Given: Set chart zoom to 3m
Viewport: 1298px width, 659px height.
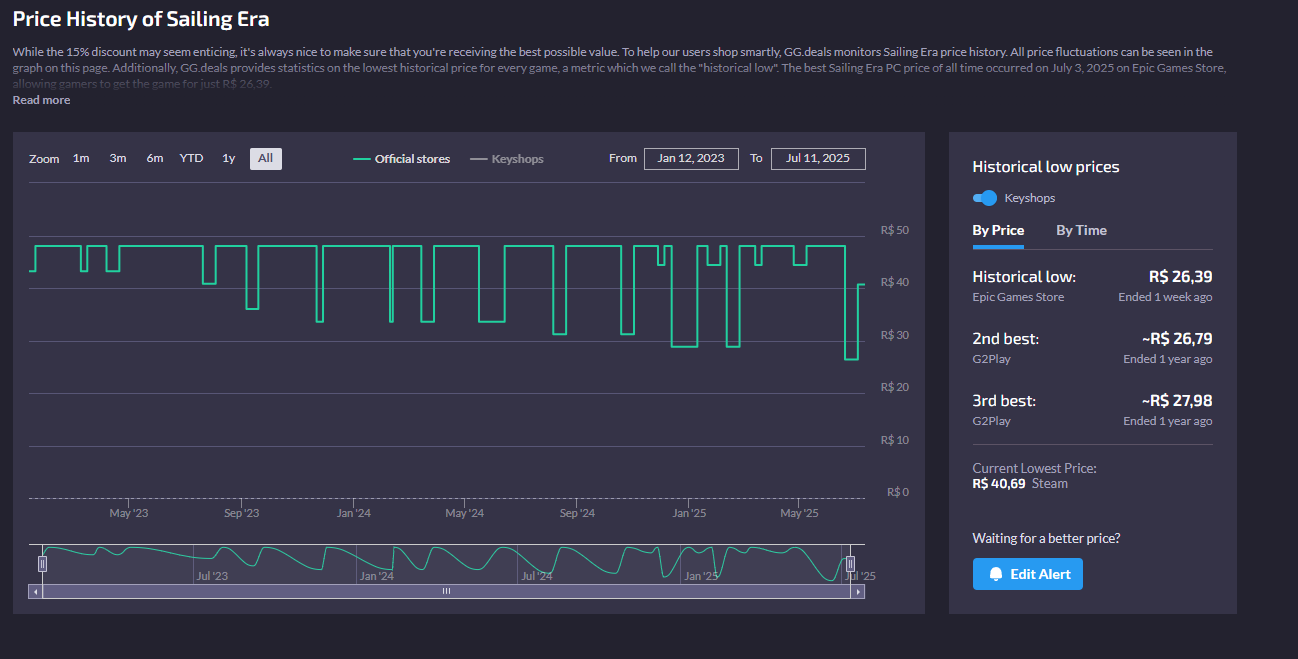Looking at the screenshot, I should tap(118, 158).
